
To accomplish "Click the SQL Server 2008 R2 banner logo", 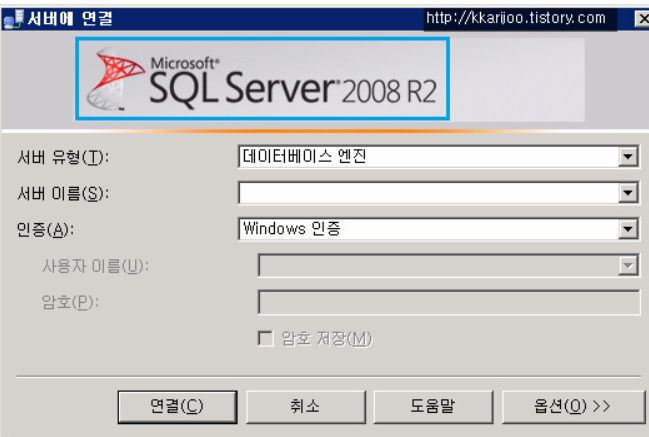I will point(262,79).
